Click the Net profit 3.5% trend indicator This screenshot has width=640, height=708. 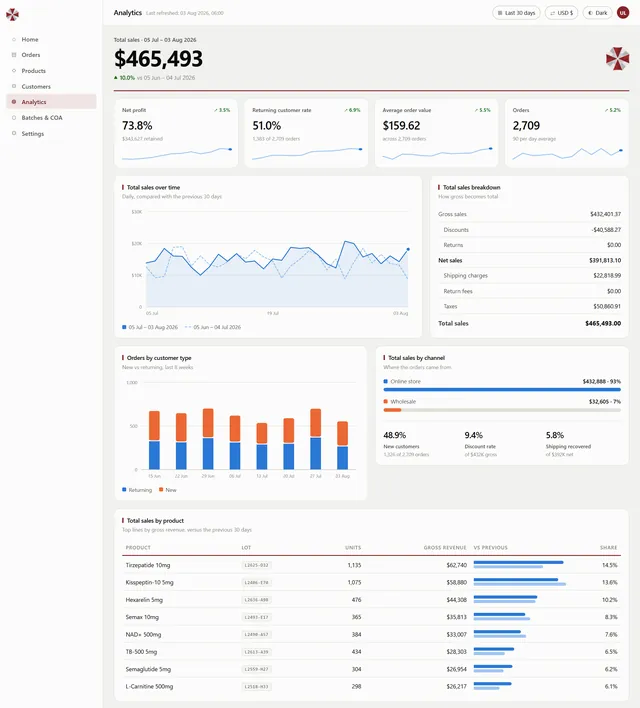[x=222, y=110]
